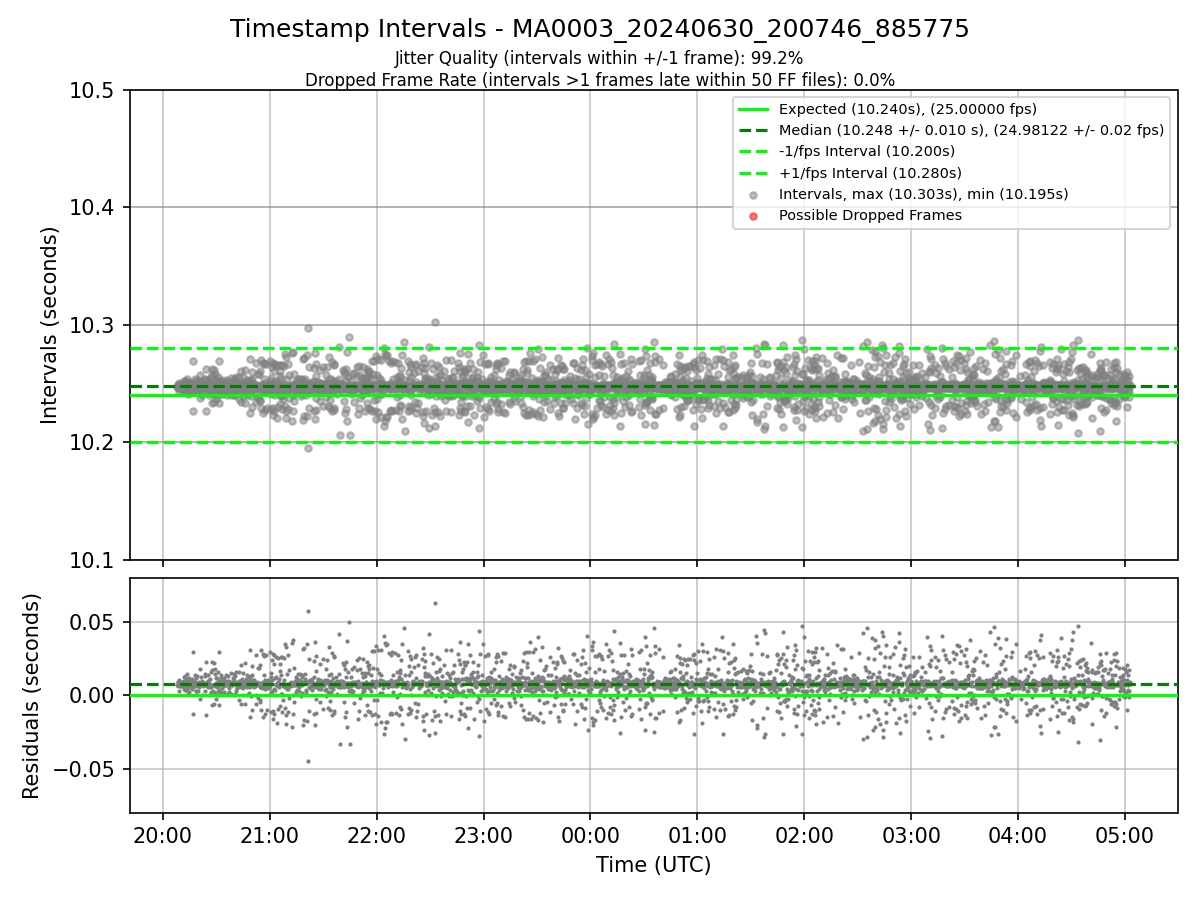Click the 'Residuals (seconds)' y-axis label
1200x900 pixels.
tap(31, 696)
